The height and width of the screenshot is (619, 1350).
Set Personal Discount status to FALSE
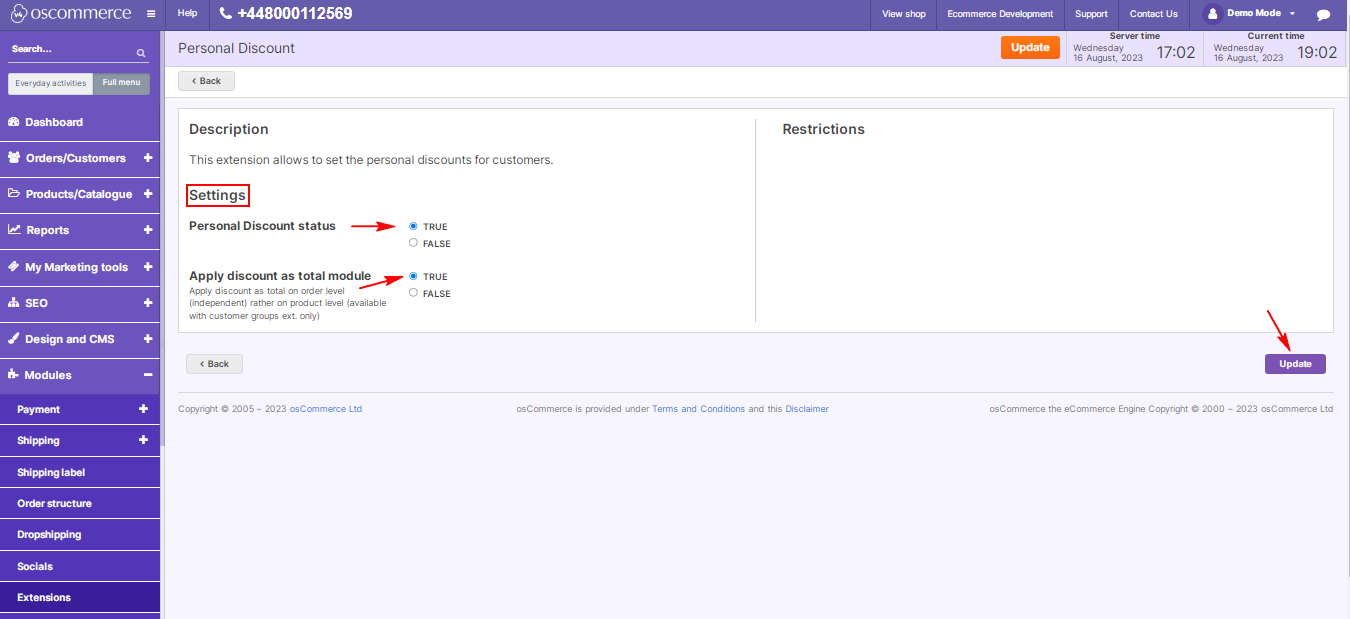[413, 243]
